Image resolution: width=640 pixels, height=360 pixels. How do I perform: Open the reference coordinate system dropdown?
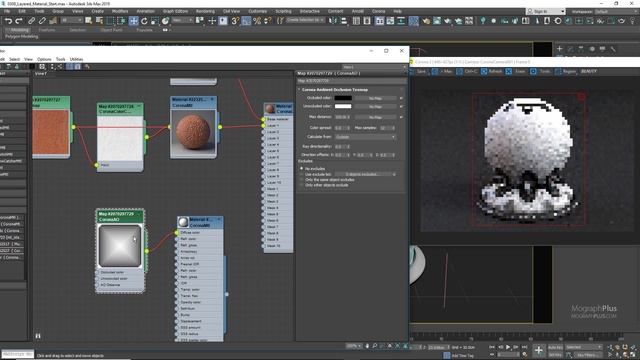pos(182,20)
